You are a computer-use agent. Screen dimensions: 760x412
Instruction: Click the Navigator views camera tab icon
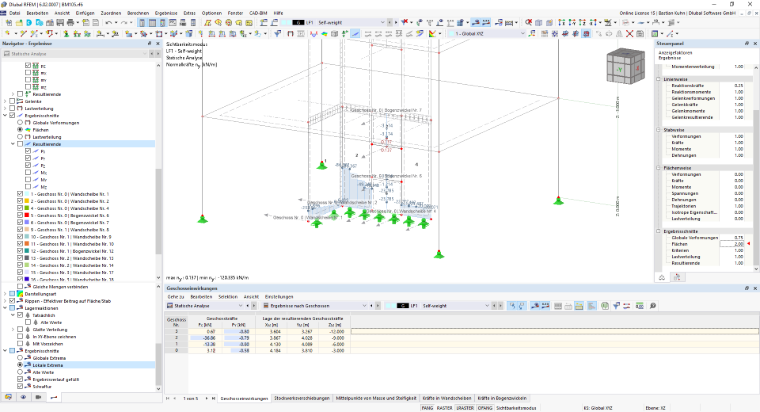(x=38, y=397)
